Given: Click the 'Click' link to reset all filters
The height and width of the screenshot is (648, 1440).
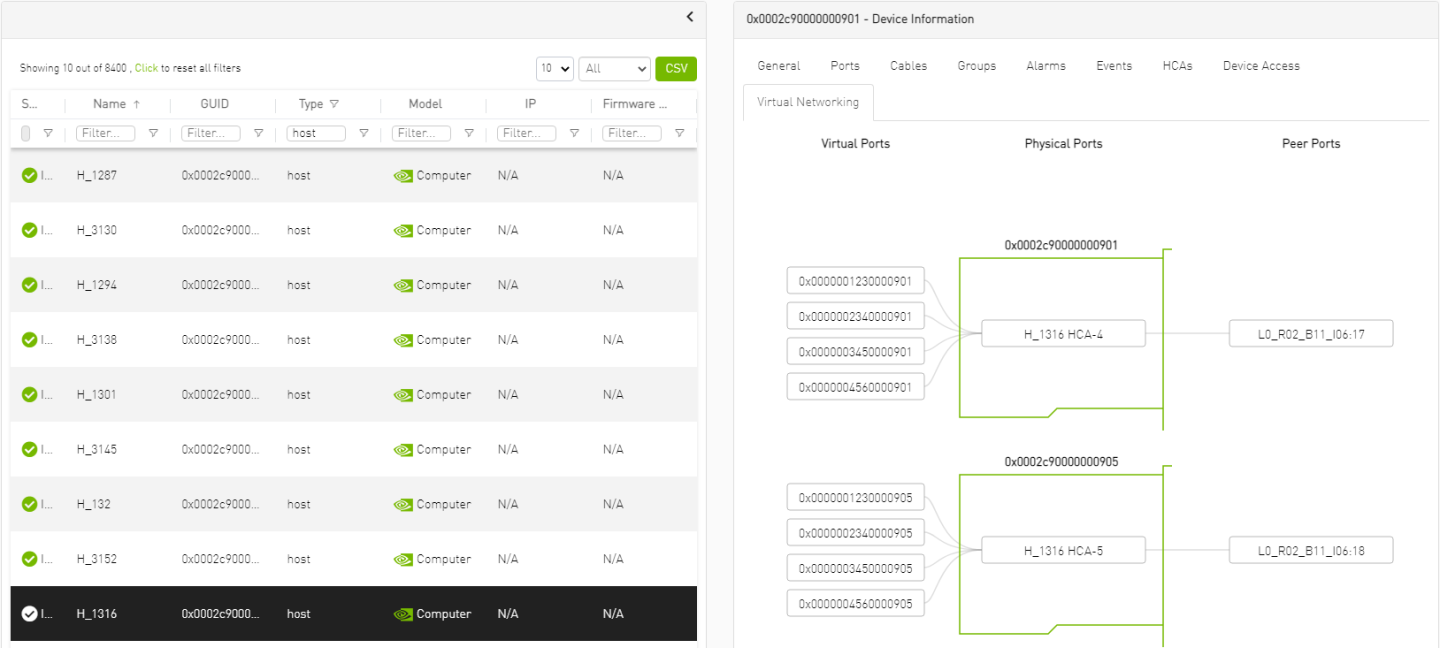Looking at the screenshot, I should click(x=146, y=68).
